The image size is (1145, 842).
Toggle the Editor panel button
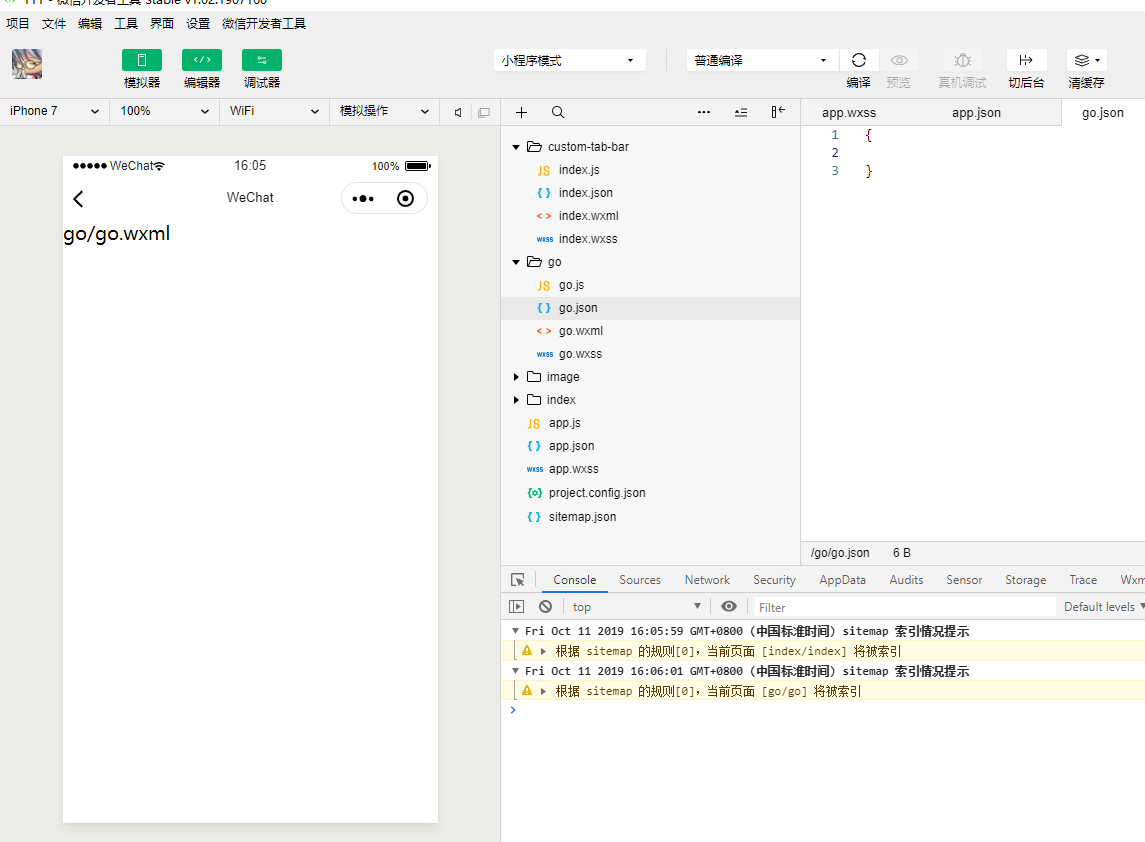[201, 60]
